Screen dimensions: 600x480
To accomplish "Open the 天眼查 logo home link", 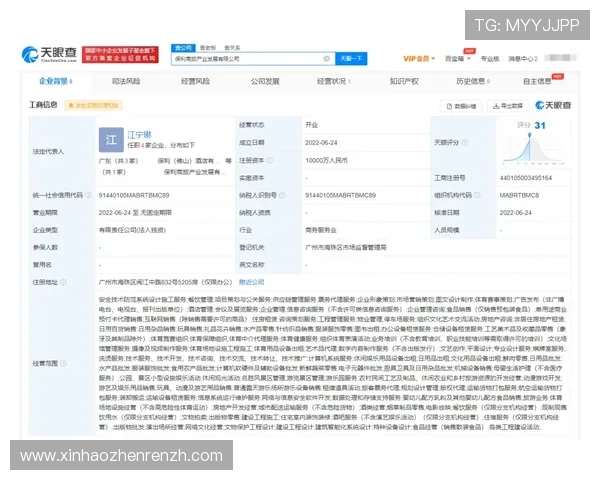I will pyautogui.click(x=49, y=55).
